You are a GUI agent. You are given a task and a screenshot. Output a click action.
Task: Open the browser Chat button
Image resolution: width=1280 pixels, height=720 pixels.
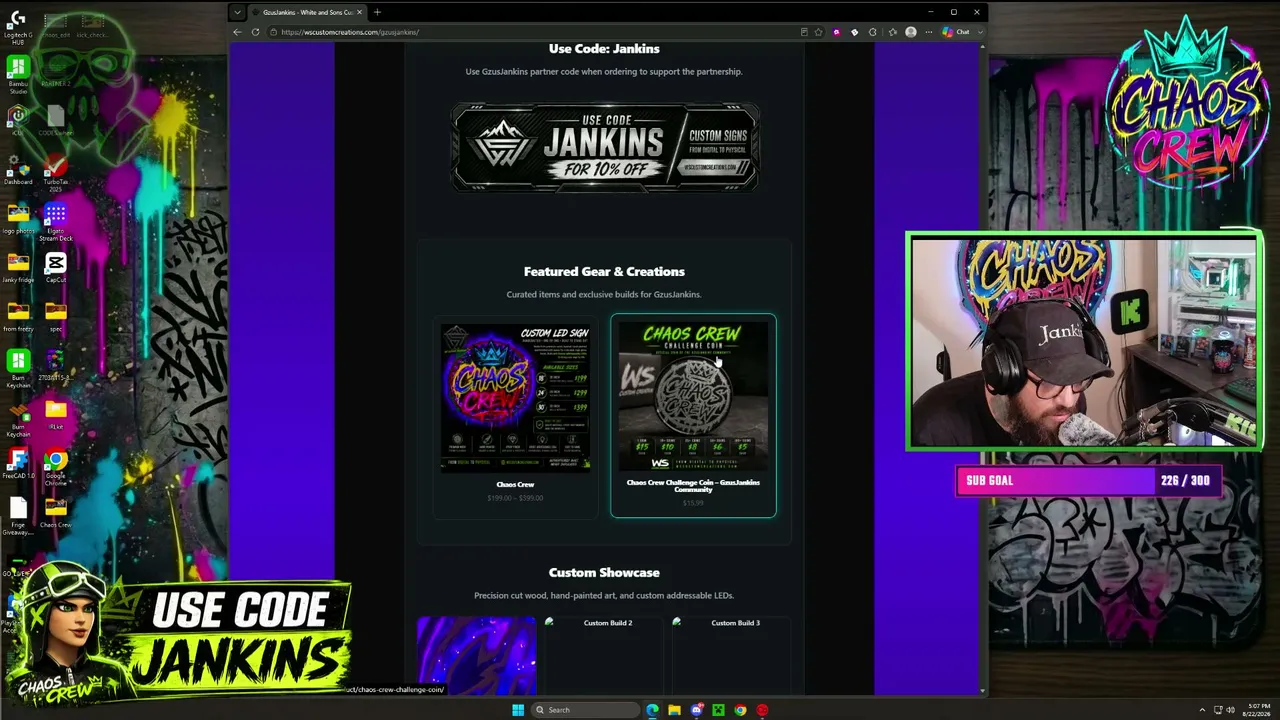pos(957,32)
